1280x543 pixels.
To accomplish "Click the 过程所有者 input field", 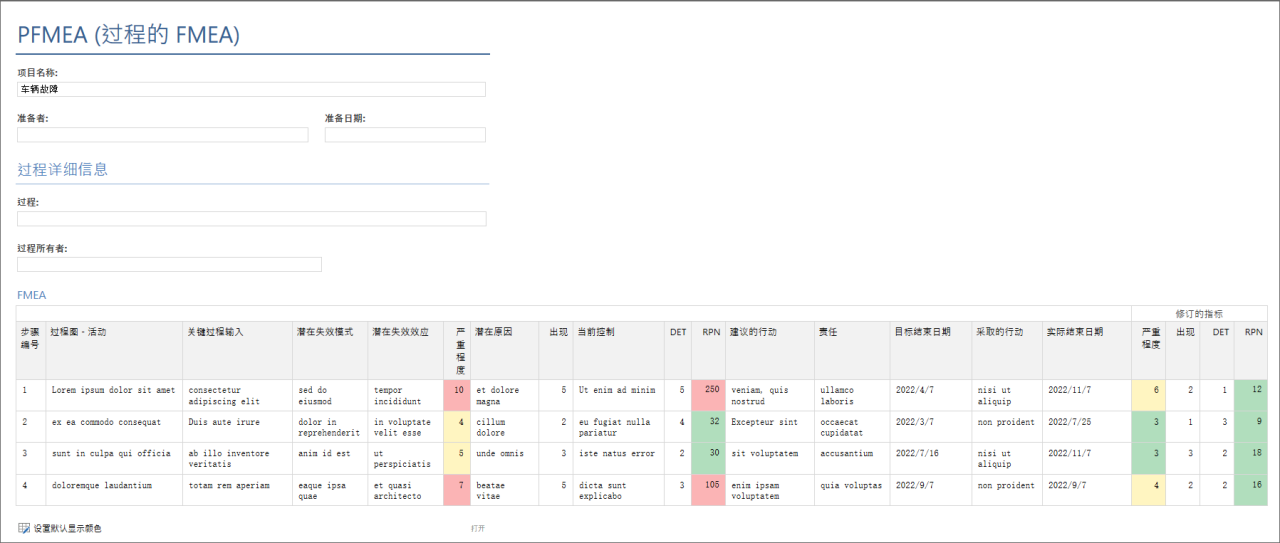I will [169, 265].
